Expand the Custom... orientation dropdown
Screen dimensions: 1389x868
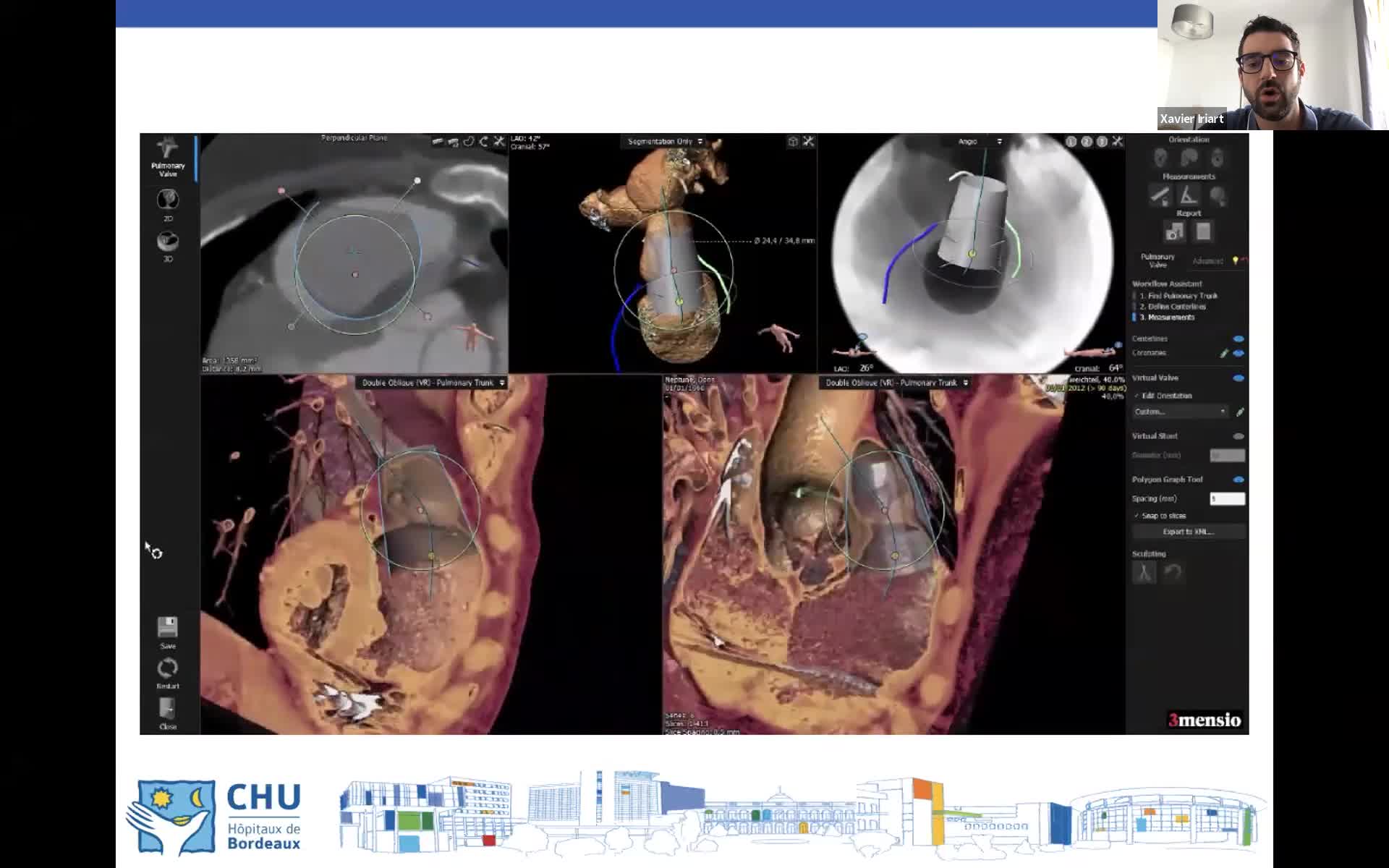pos(1179,412)
